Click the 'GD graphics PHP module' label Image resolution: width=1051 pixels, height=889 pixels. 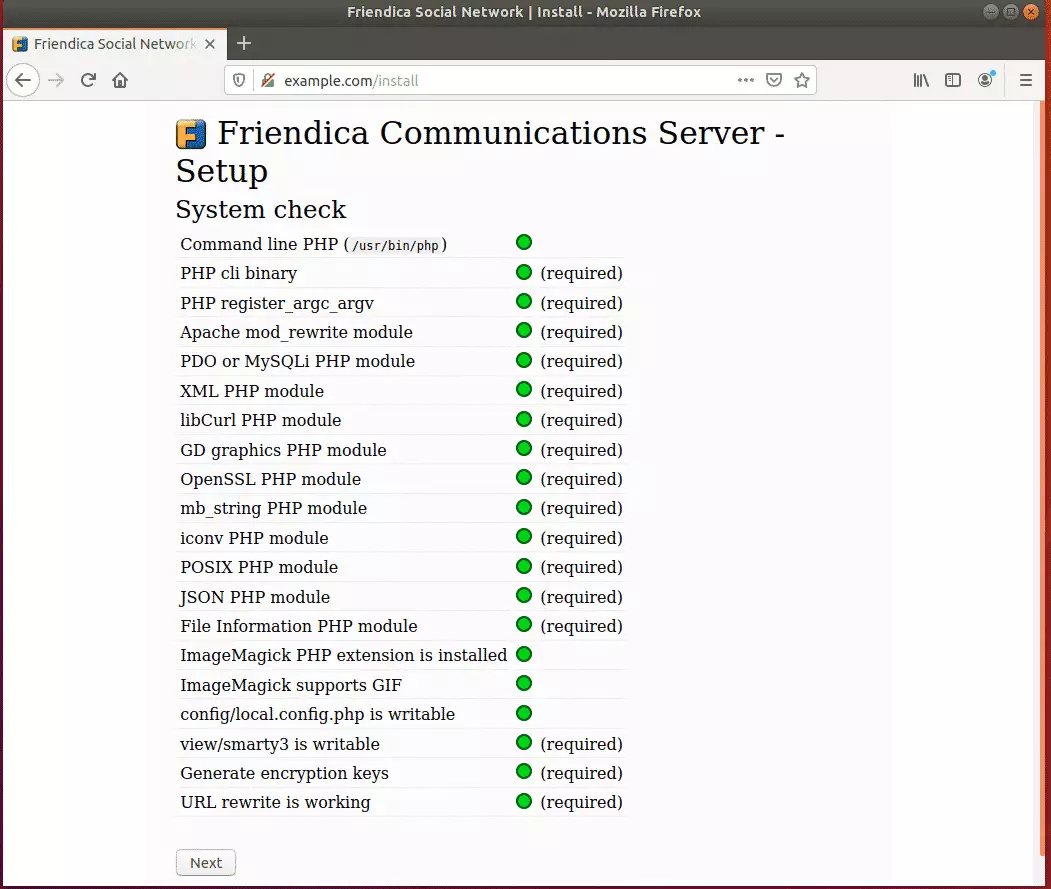(284, 450)
